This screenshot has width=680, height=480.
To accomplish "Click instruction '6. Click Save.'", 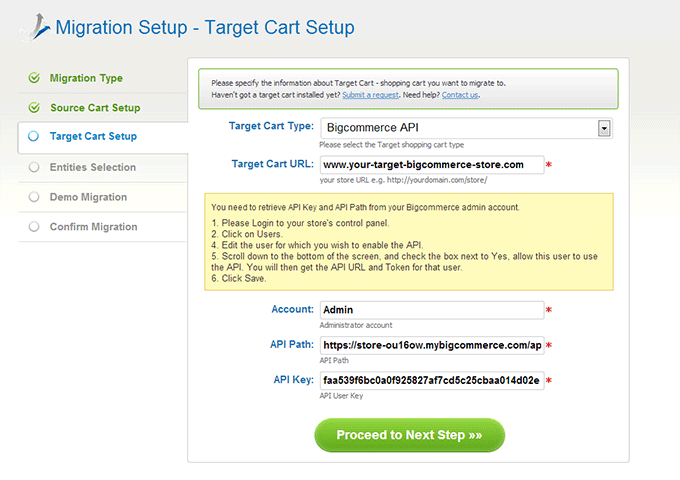I will tap(239, 278).
